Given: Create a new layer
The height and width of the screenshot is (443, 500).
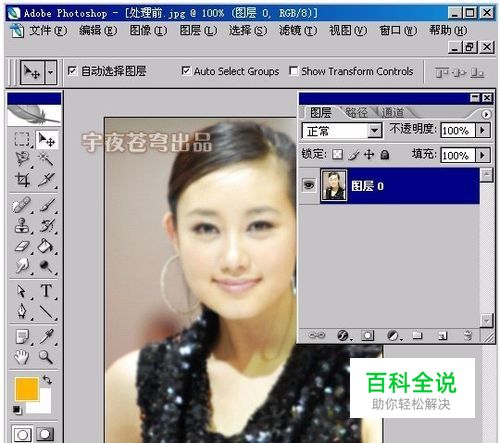Looking at the screenshot, I should tap(442, 335).
